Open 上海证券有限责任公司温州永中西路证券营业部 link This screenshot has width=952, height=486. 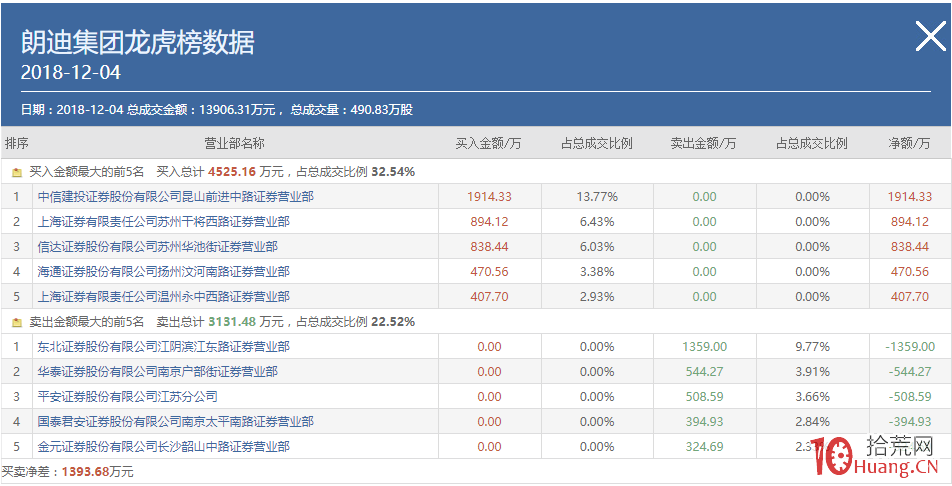tap(164, 296)
